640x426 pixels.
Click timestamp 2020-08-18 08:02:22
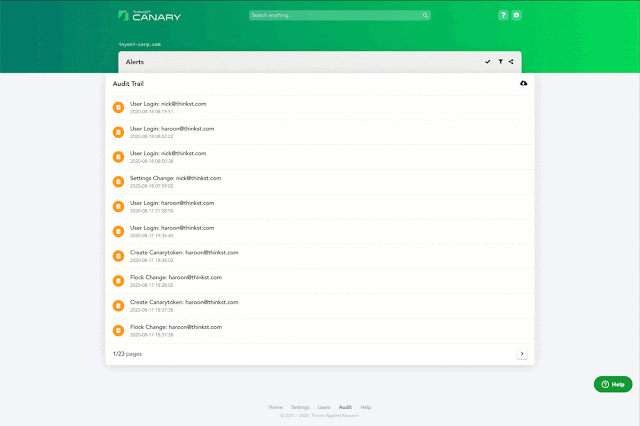click(x=151, y=136)
